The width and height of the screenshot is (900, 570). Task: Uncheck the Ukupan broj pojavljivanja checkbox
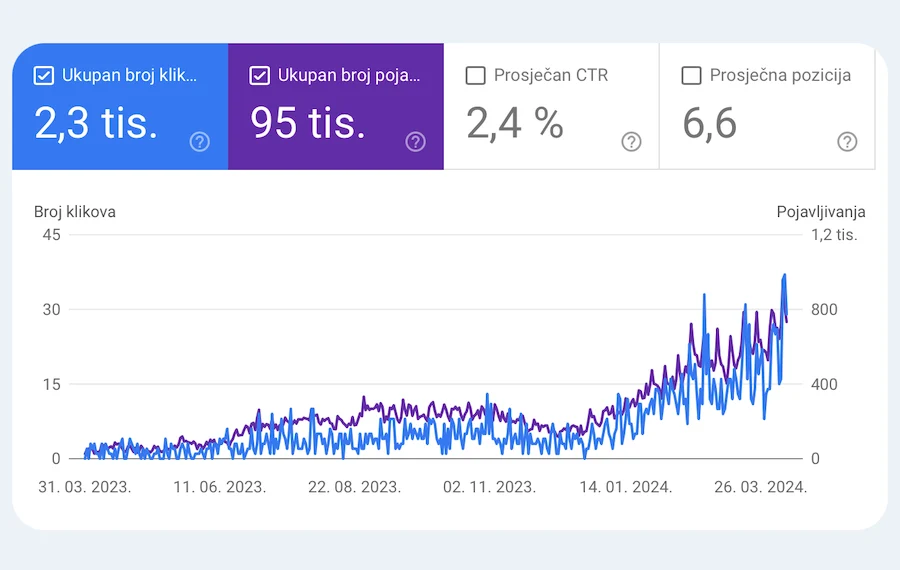pyautogui.click(x=260, y=75)
